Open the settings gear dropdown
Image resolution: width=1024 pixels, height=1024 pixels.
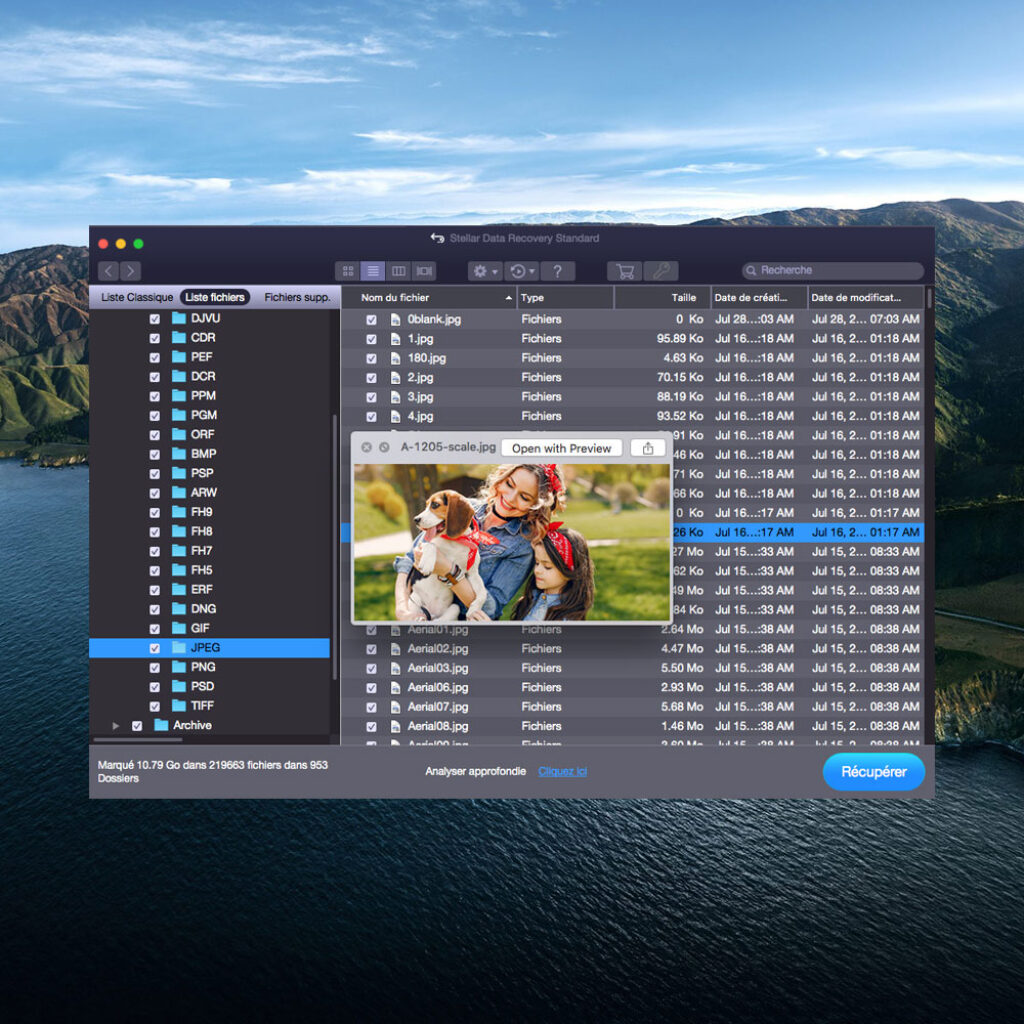485,271
